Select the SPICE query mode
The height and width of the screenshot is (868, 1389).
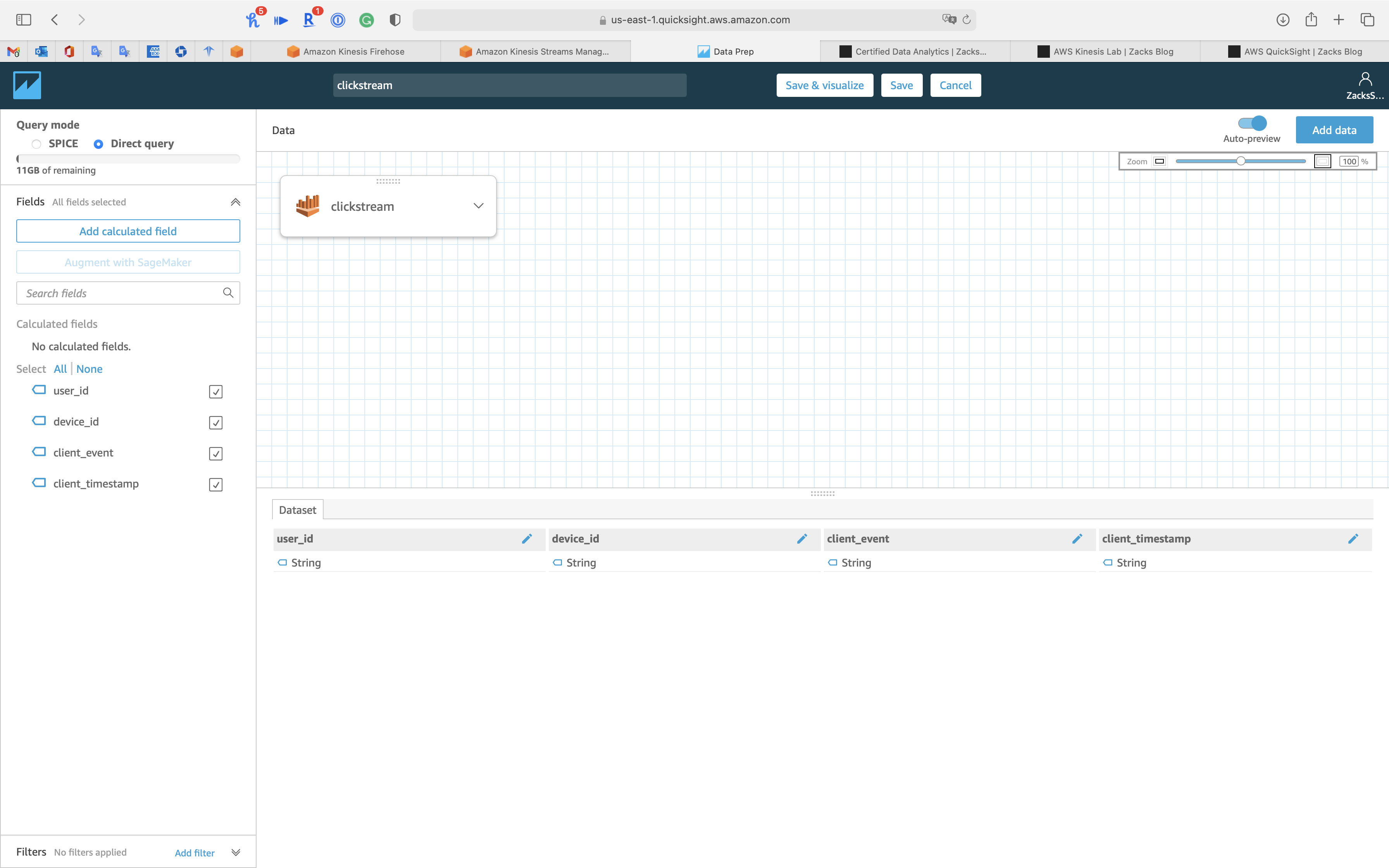pyautogui.click(x=37, y=143)
